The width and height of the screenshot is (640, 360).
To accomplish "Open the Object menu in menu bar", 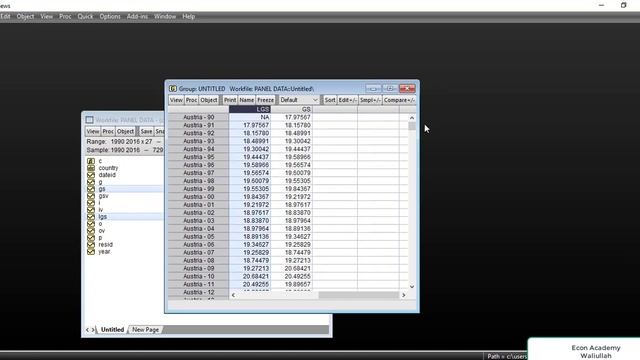I will click(25, 16).
